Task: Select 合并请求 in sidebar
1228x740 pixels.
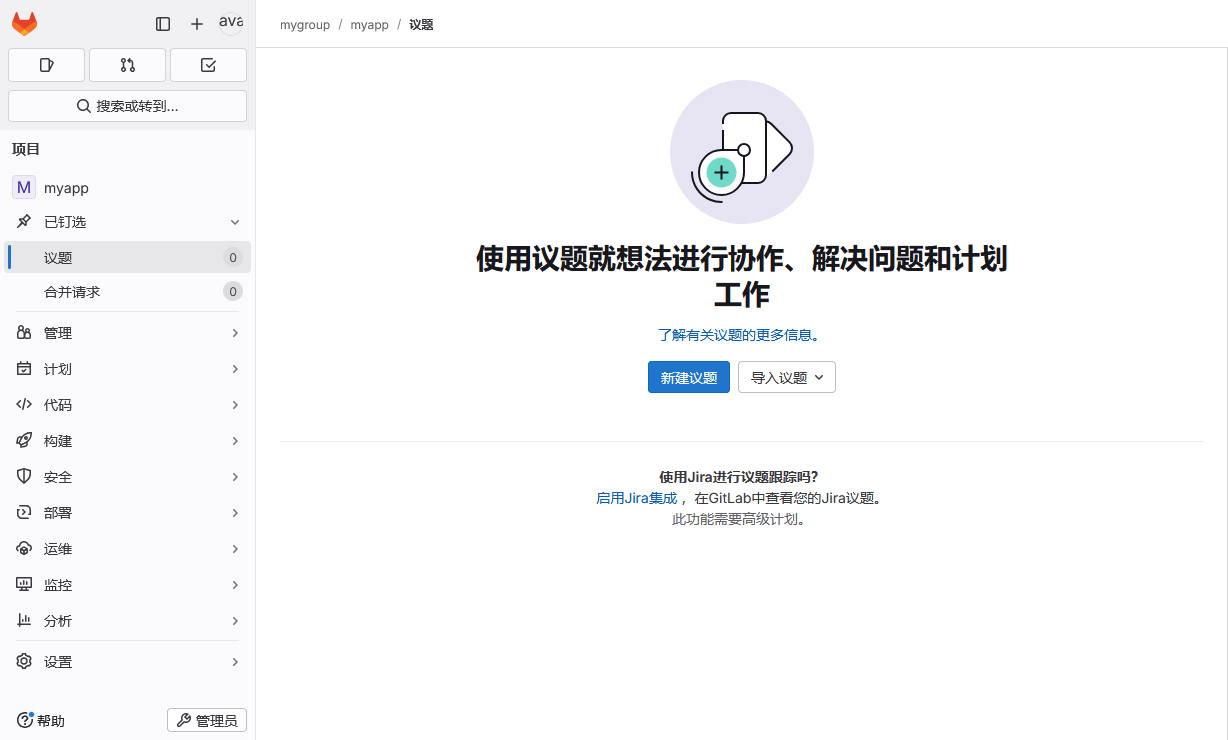Action: [72, 292]
